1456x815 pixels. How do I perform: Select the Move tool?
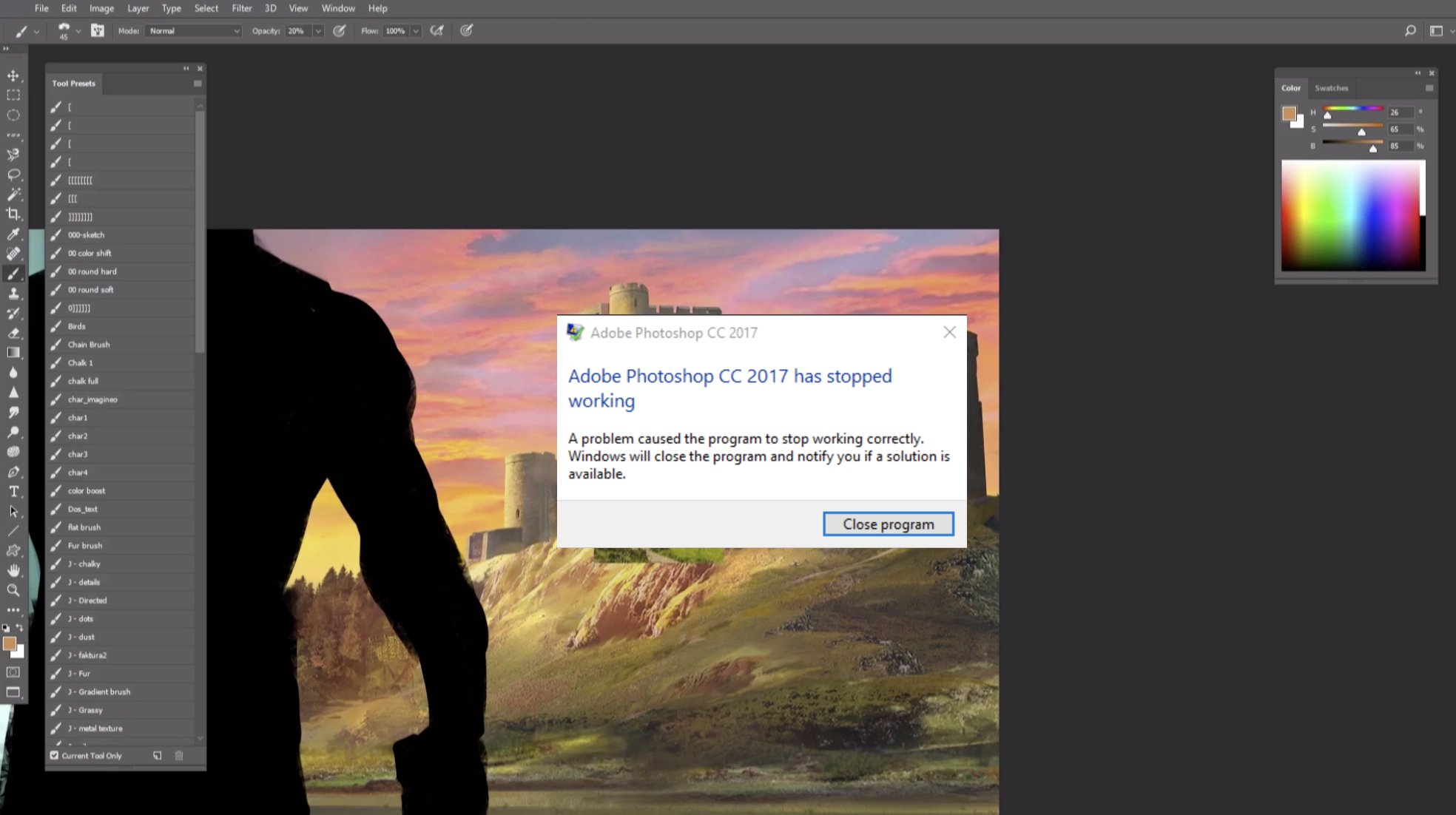pyautogui.click(x=13, y=75)
